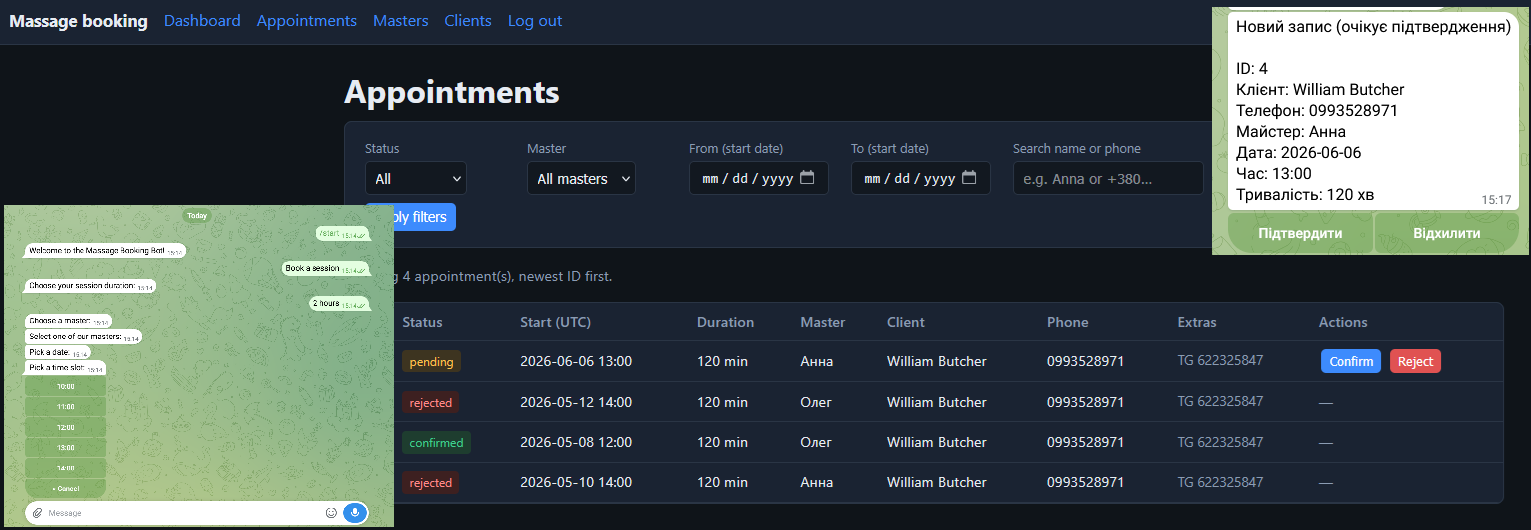Pick the 10:00 time slot in Telegram
1531x530 pixels.
[x=66, y=386]
